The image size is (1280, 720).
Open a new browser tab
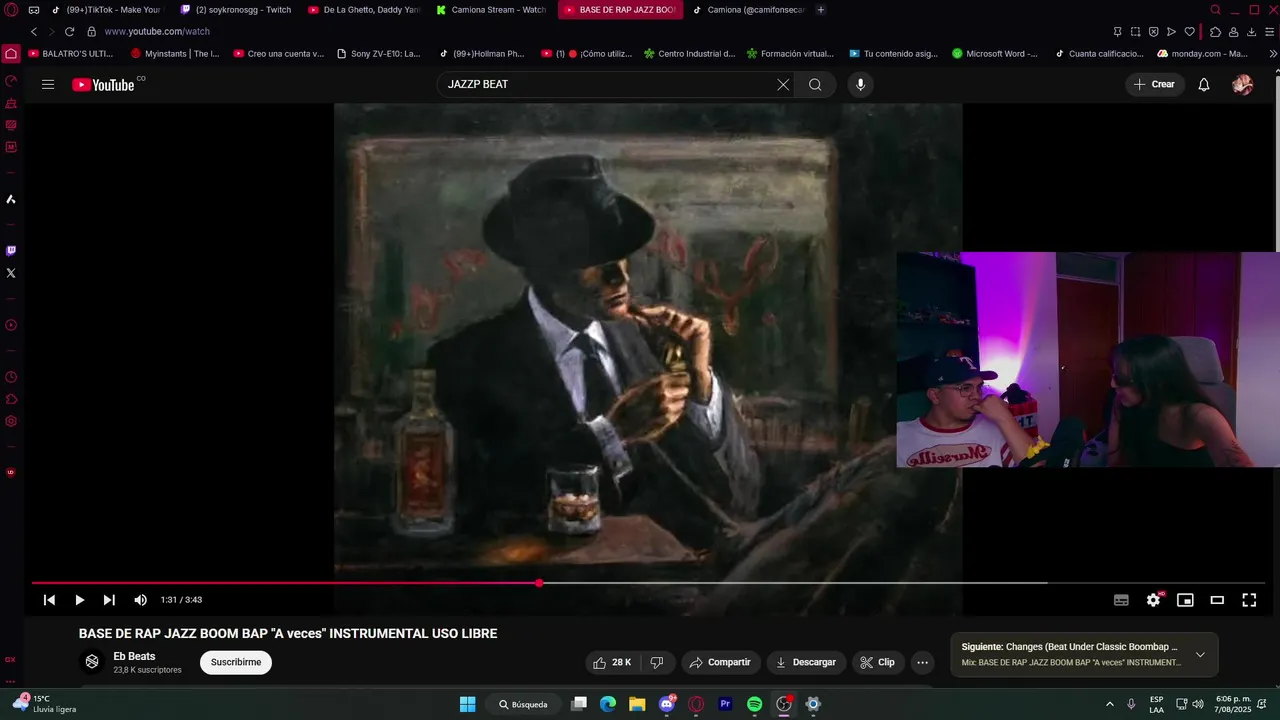tap(821, 10)
